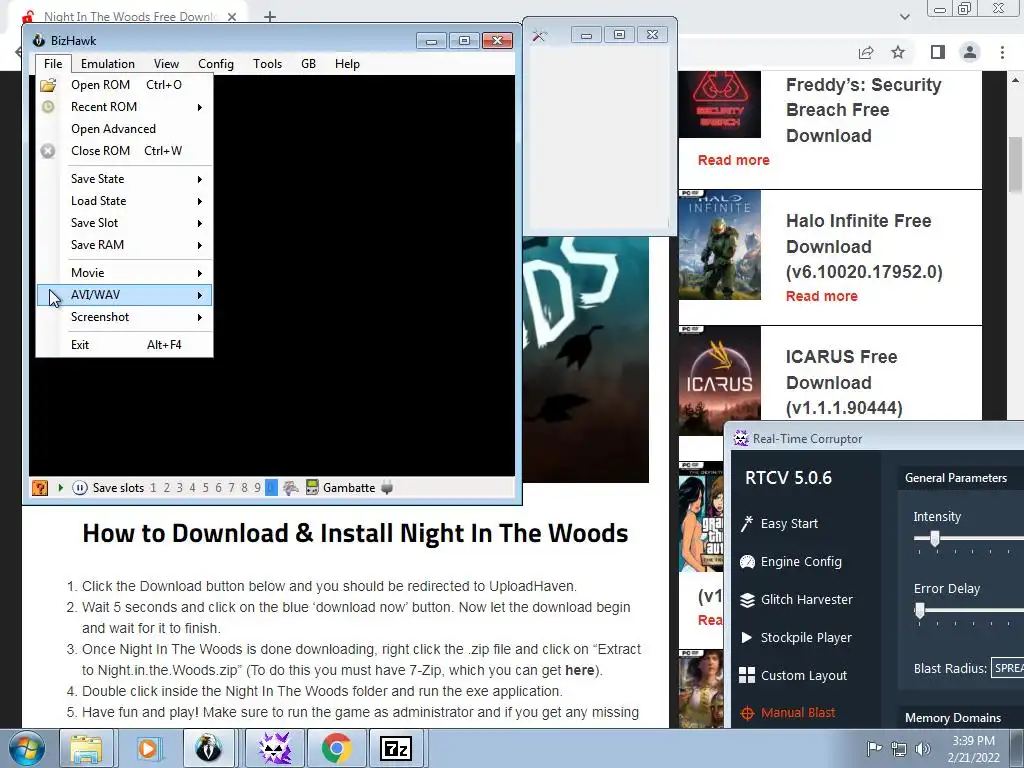Open Halo Infinite Free Download link
Image resolution: width=1024 pixels, height=768 pixels.
coord(864,246)
